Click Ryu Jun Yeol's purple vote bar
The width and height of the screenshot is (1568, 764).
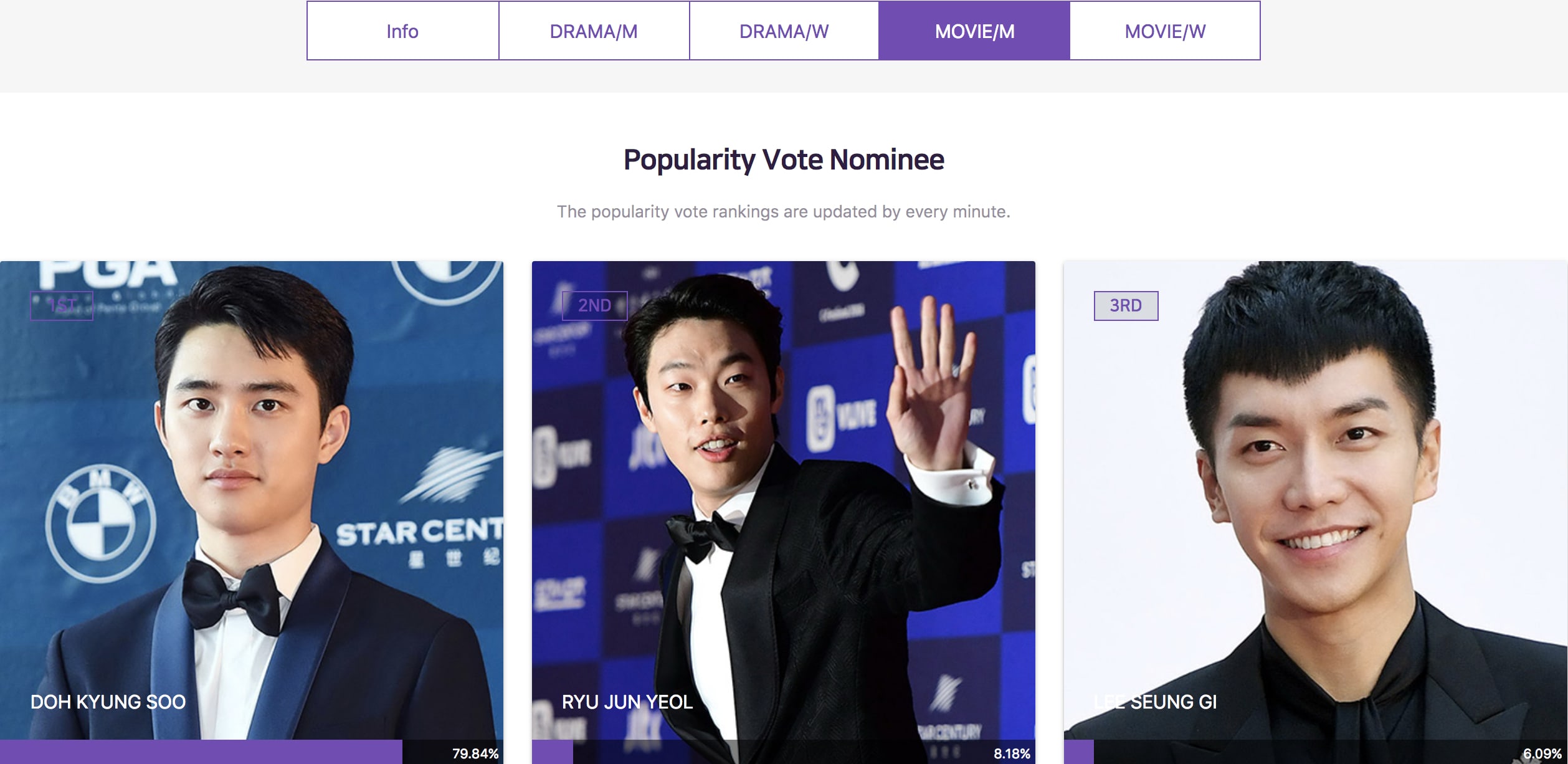tap(553, 752)
